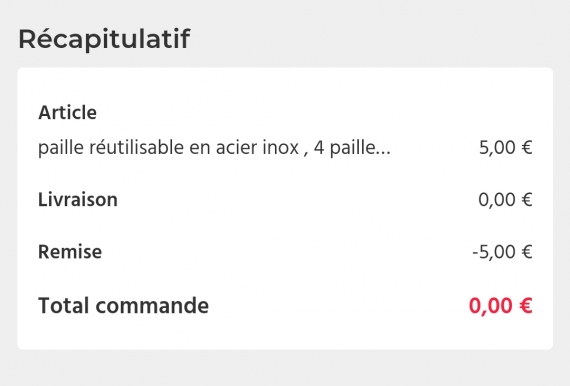Select the Article label

[67, 112]
